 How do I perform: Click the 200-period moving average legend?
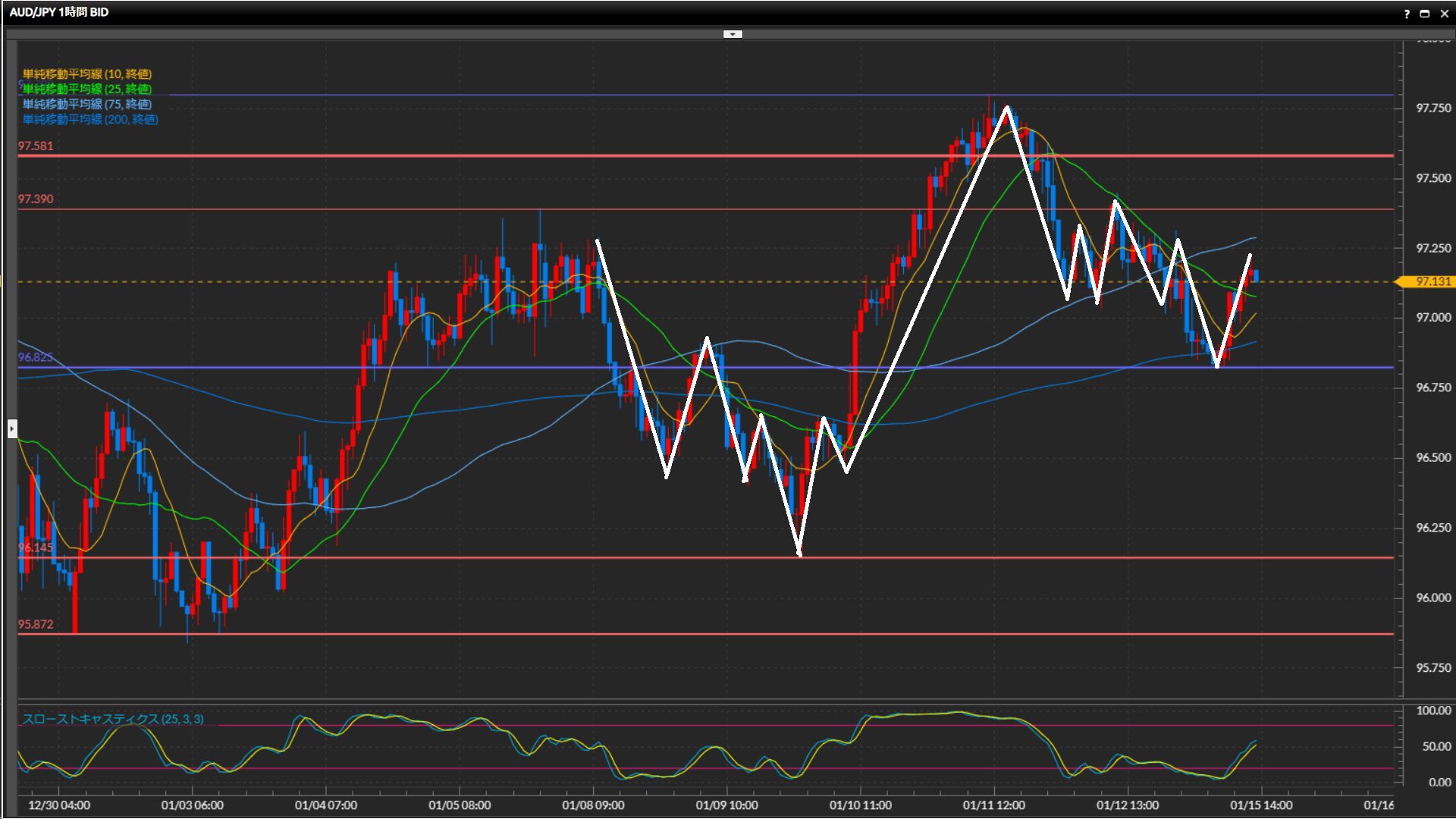[90, 119]
